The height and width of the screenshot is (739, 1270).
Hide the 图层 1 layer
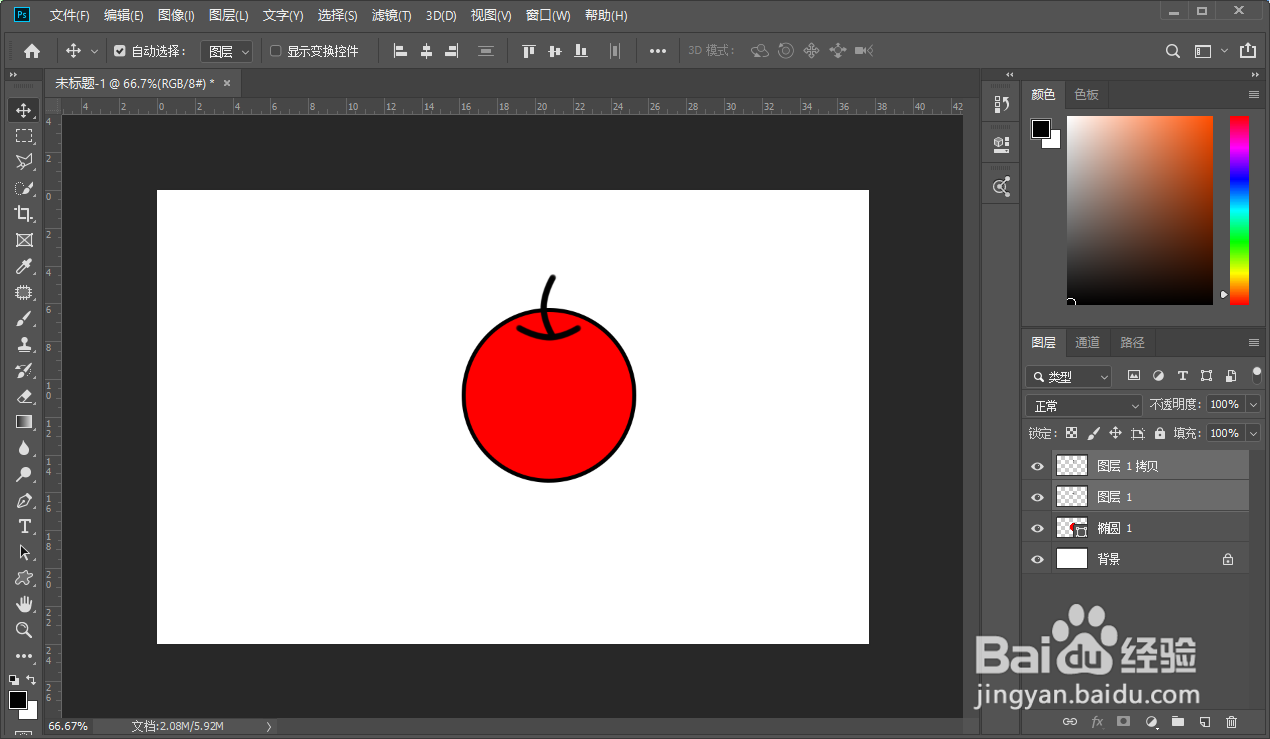click(x=1037, y=497)
